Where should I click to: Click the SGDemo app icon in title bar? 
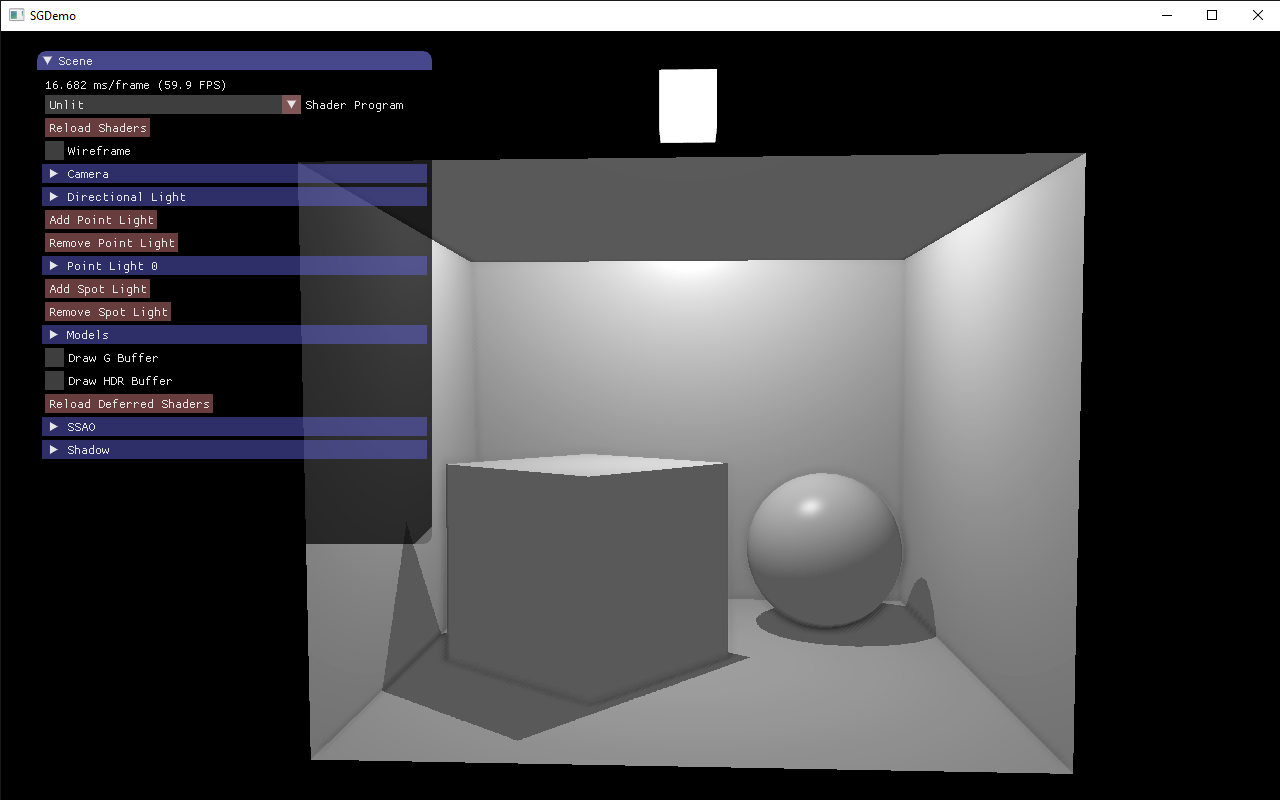tap(16, 15)
